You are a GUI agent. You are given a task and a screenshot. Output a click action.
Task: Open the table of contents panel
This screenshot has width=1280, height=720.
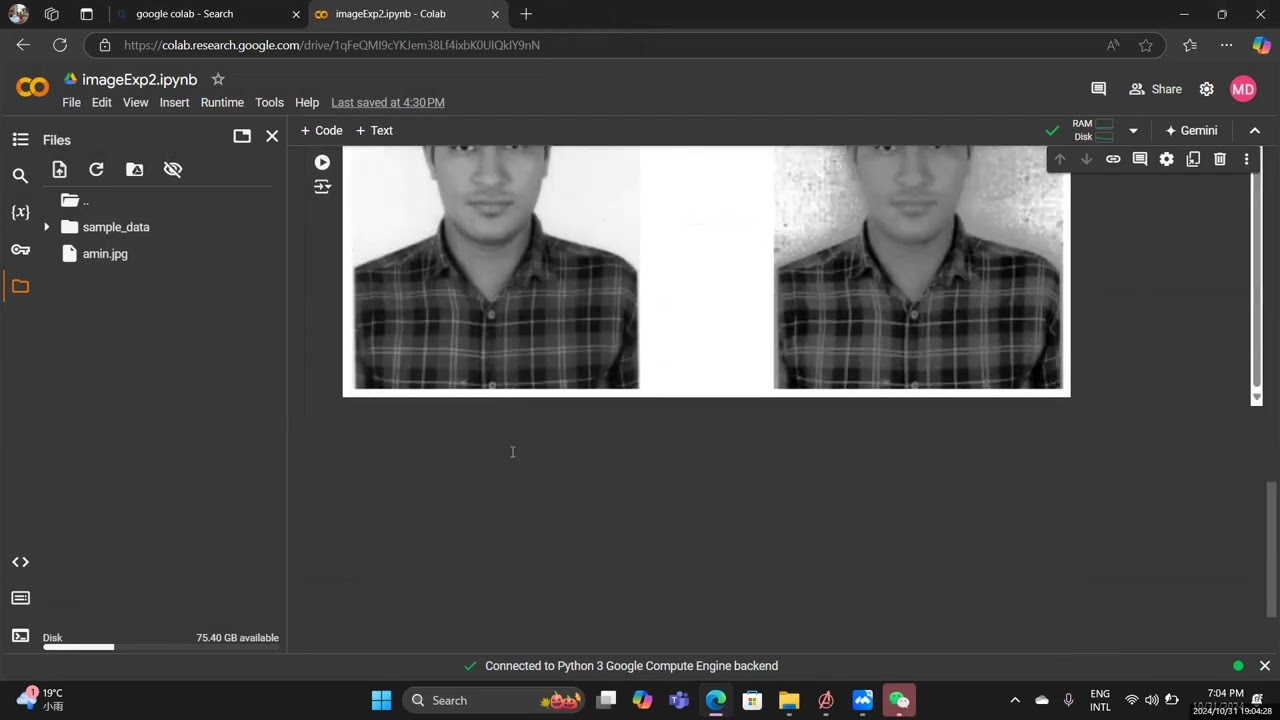click(20, 140)
